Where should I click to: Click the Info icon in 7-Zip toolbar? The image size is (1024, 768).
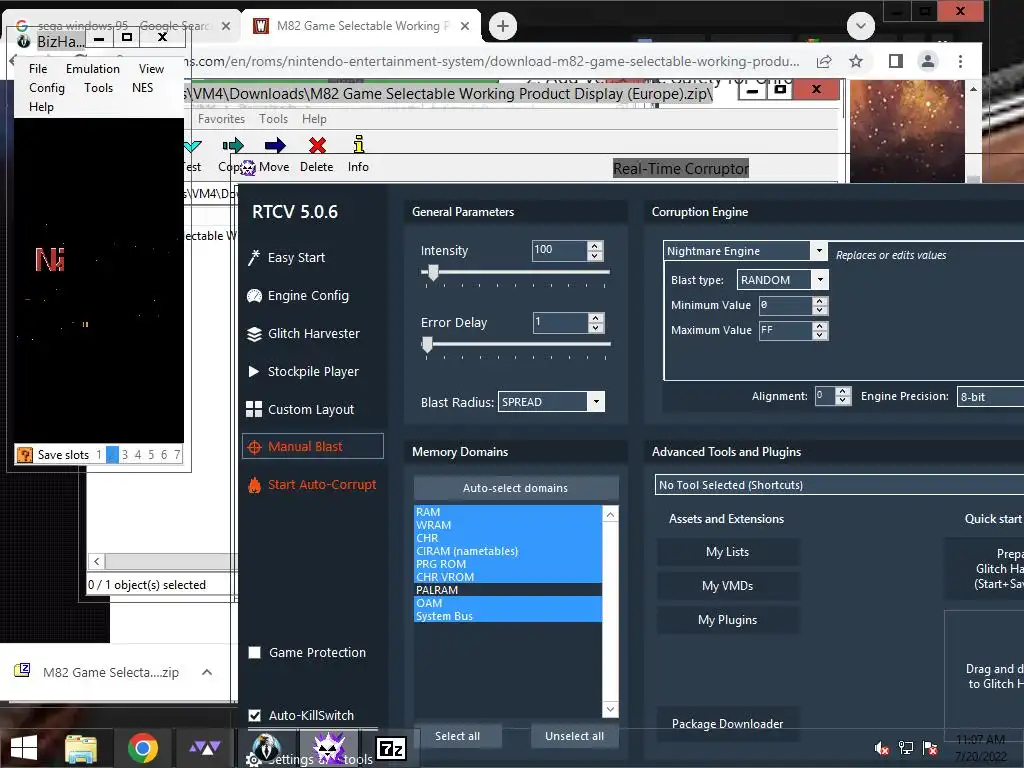359,144
